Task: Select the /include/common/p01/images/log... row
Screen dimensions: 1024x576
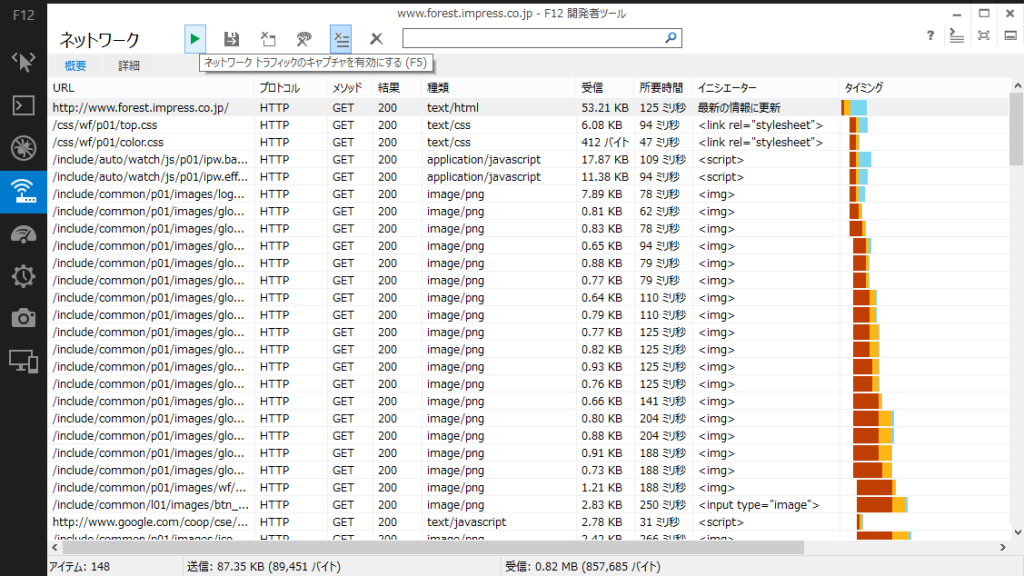Action: point(528,194)
